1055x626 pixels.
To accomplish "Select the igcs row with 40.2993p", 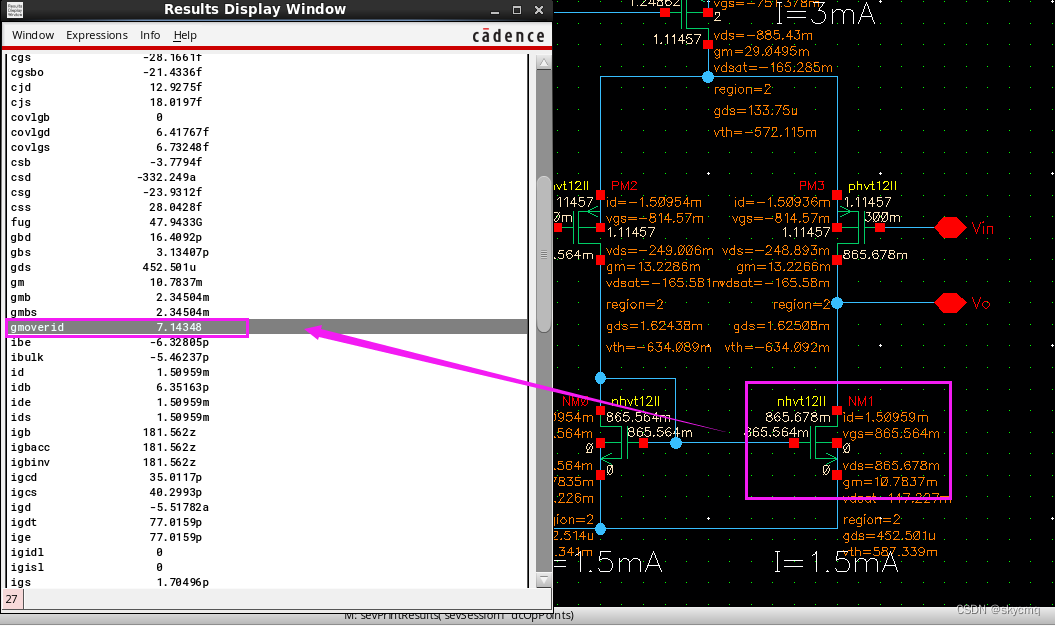I will click(x=266, y=492).
